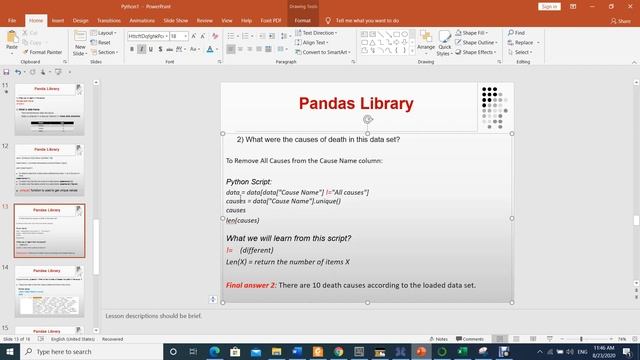Toggle strikethrough formatting
The width and height of the screenshot is (640, 360).
(x=169, y=49)
